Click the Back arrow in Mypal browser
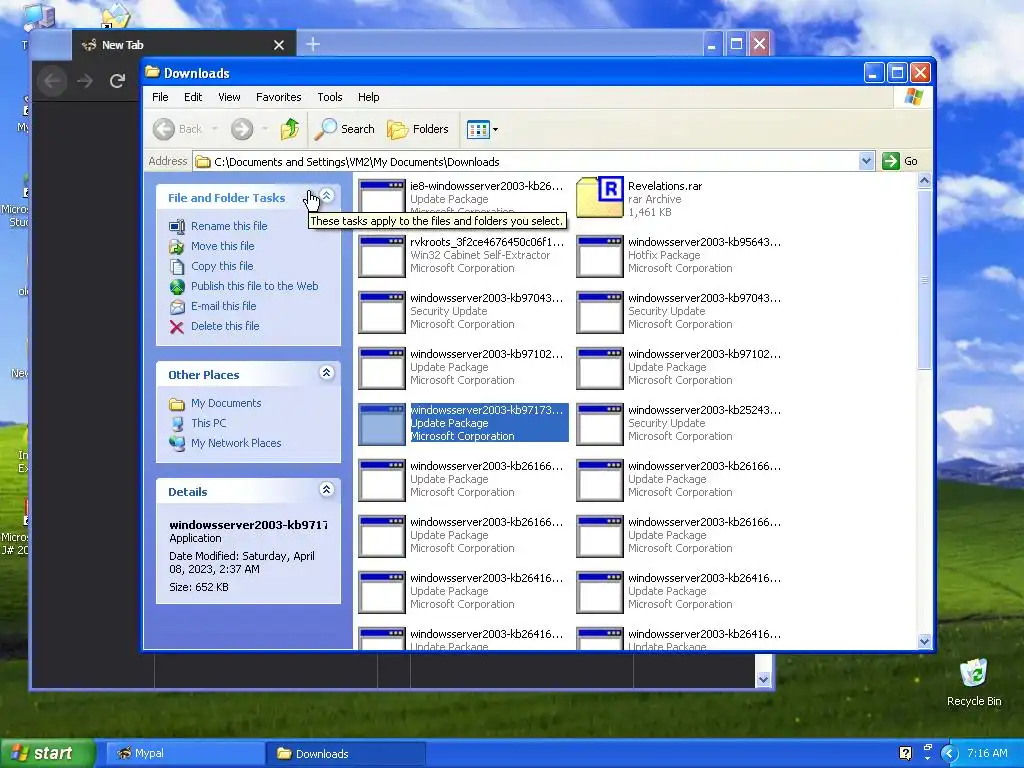The image size is (1024, 768). click(52, 81)
